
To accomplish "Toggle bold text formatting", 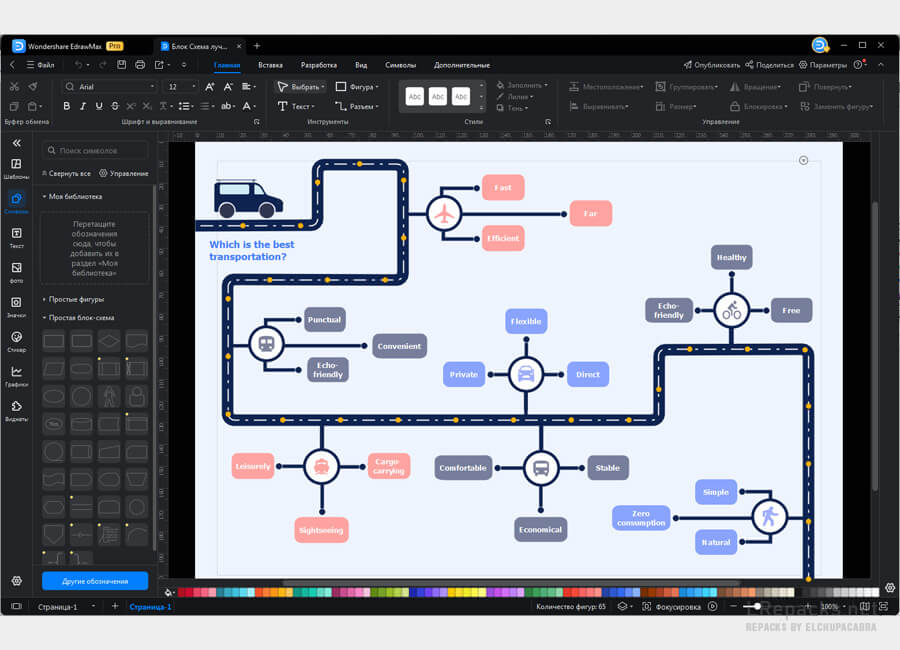I will point(67,106).
